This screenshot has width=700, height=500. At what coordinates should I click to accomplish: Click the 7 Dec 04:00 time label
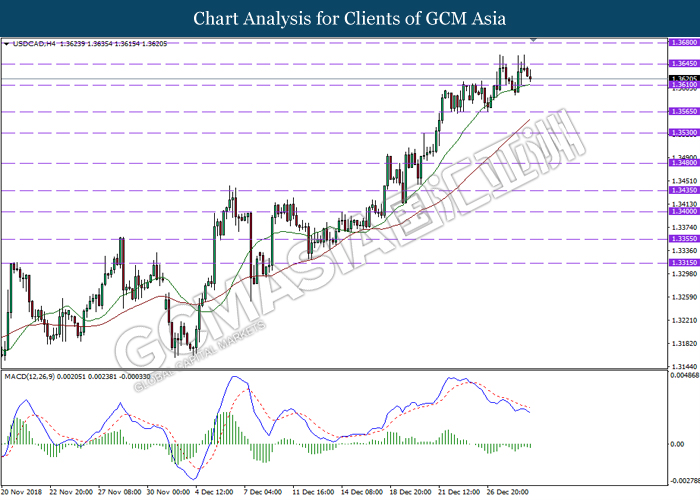coord(263,492)
